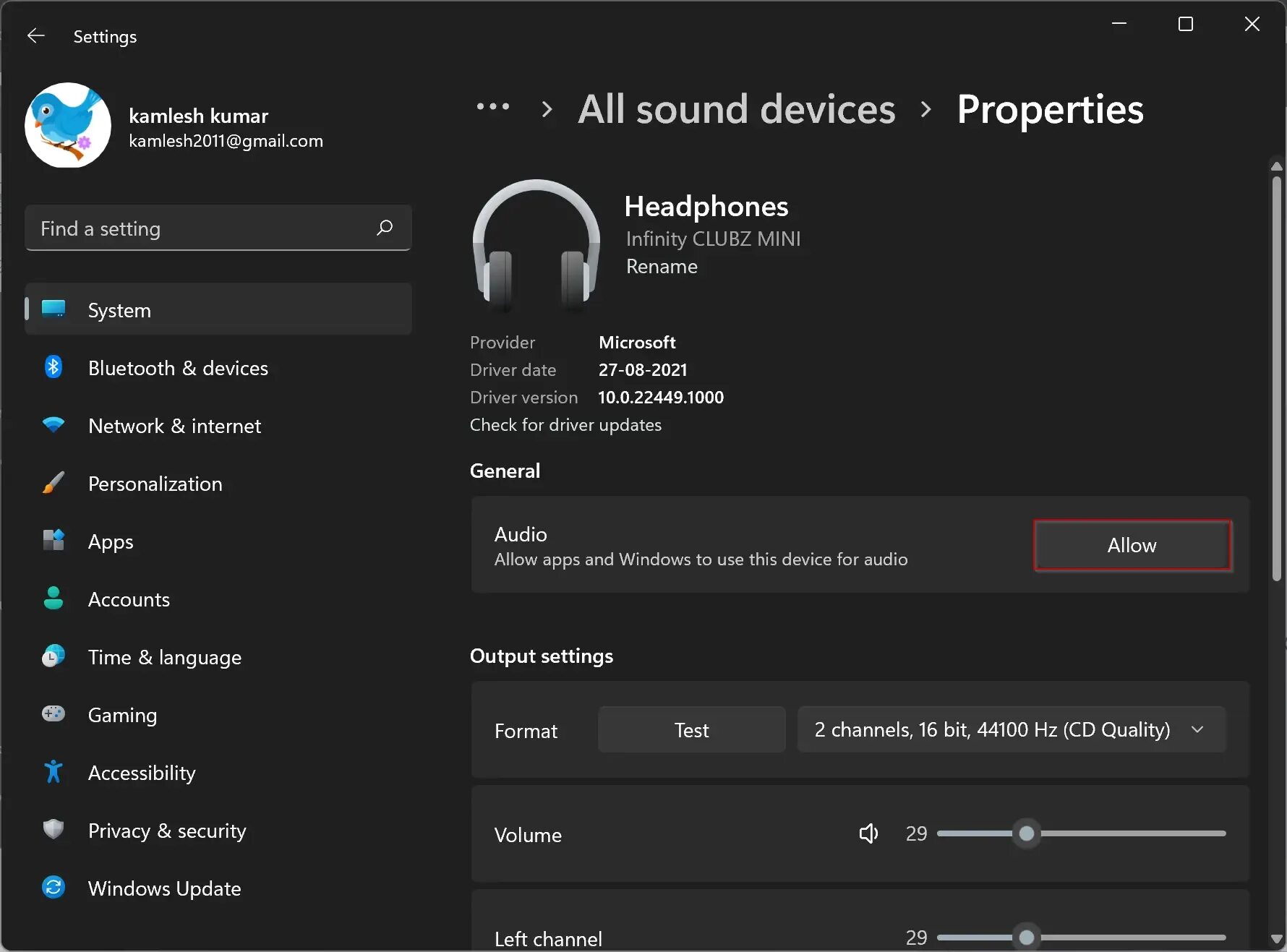This screenshot has height=952, width=1287.
Task: Open Gaming settings page
Action: [x=218, y=714]
